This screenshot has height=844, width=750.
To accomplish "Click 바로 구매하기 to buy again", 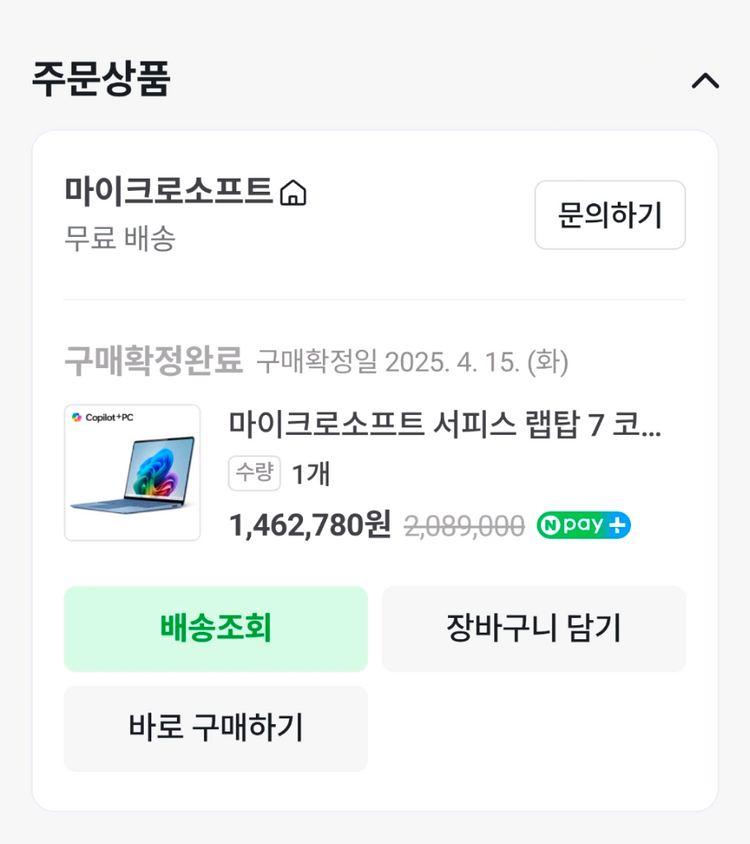I will coord(215,728).
